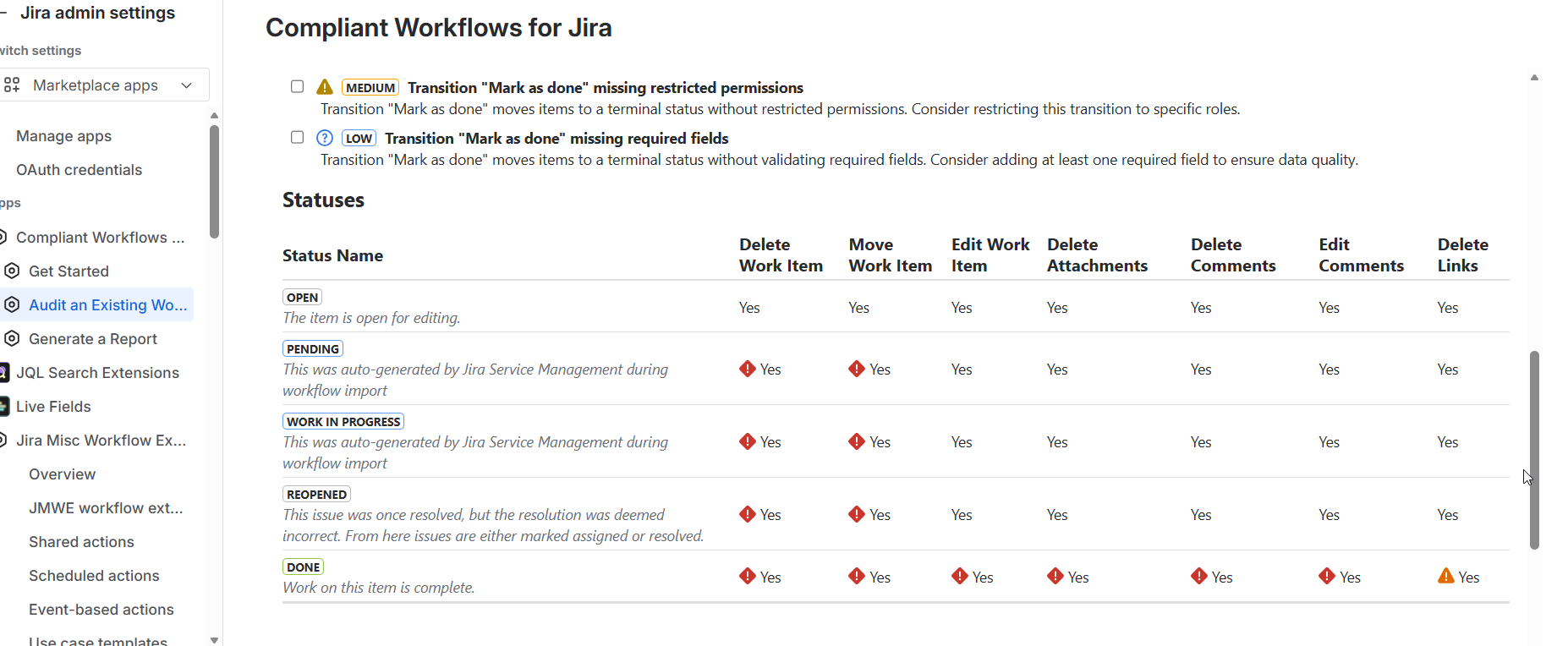This screenshot has width=1568, height=646.
Task: Click red icon in DONE Edit Work Item
Action: 960,576
